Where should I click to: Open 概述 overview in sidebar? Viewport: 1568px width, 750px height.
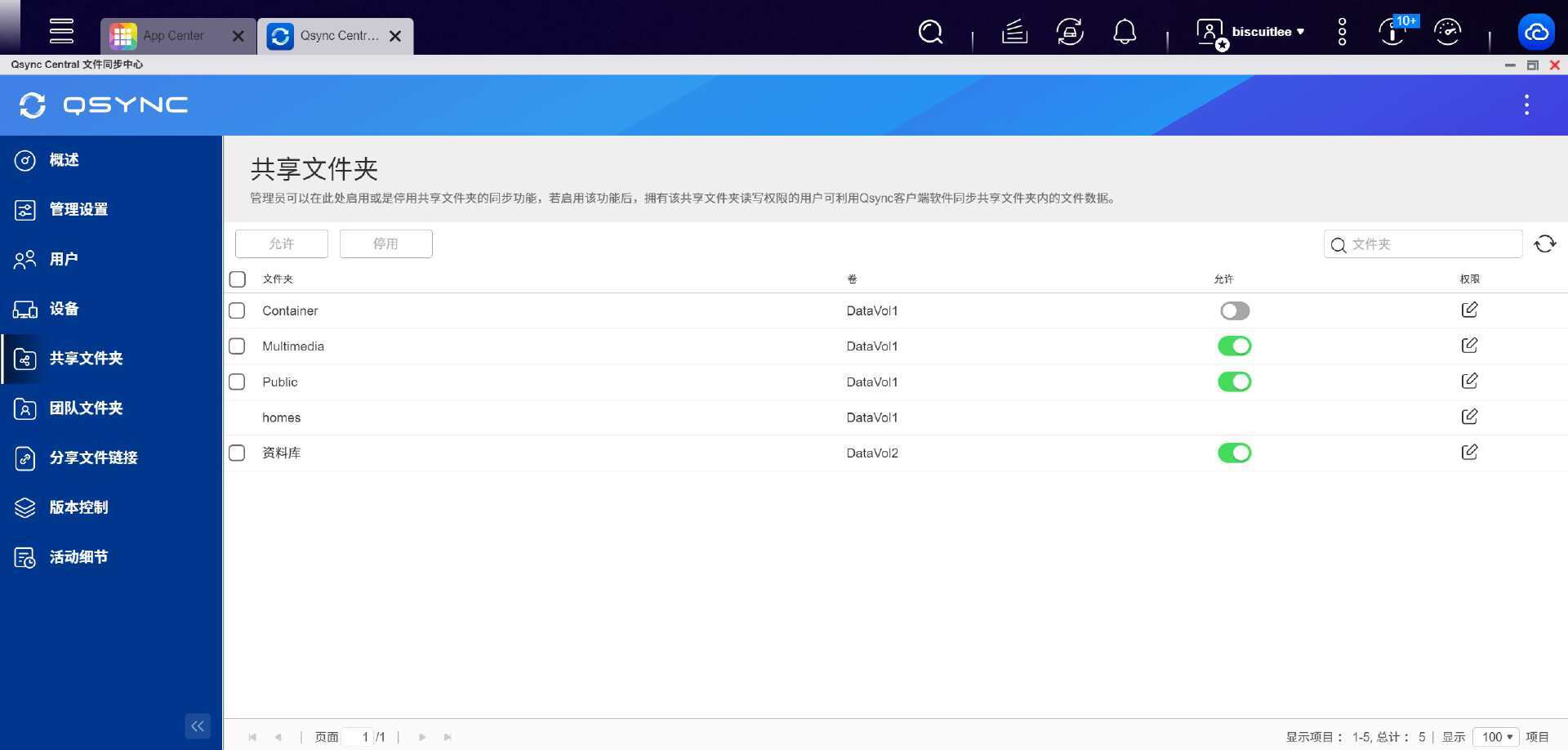tap(111, 160)
